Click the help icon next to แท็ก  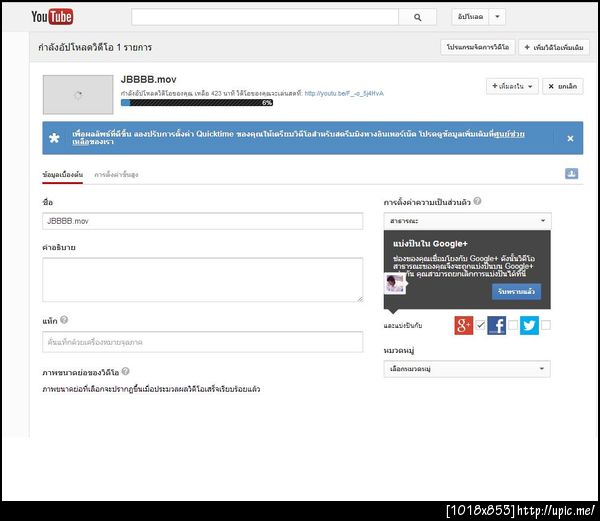(64, 320)
